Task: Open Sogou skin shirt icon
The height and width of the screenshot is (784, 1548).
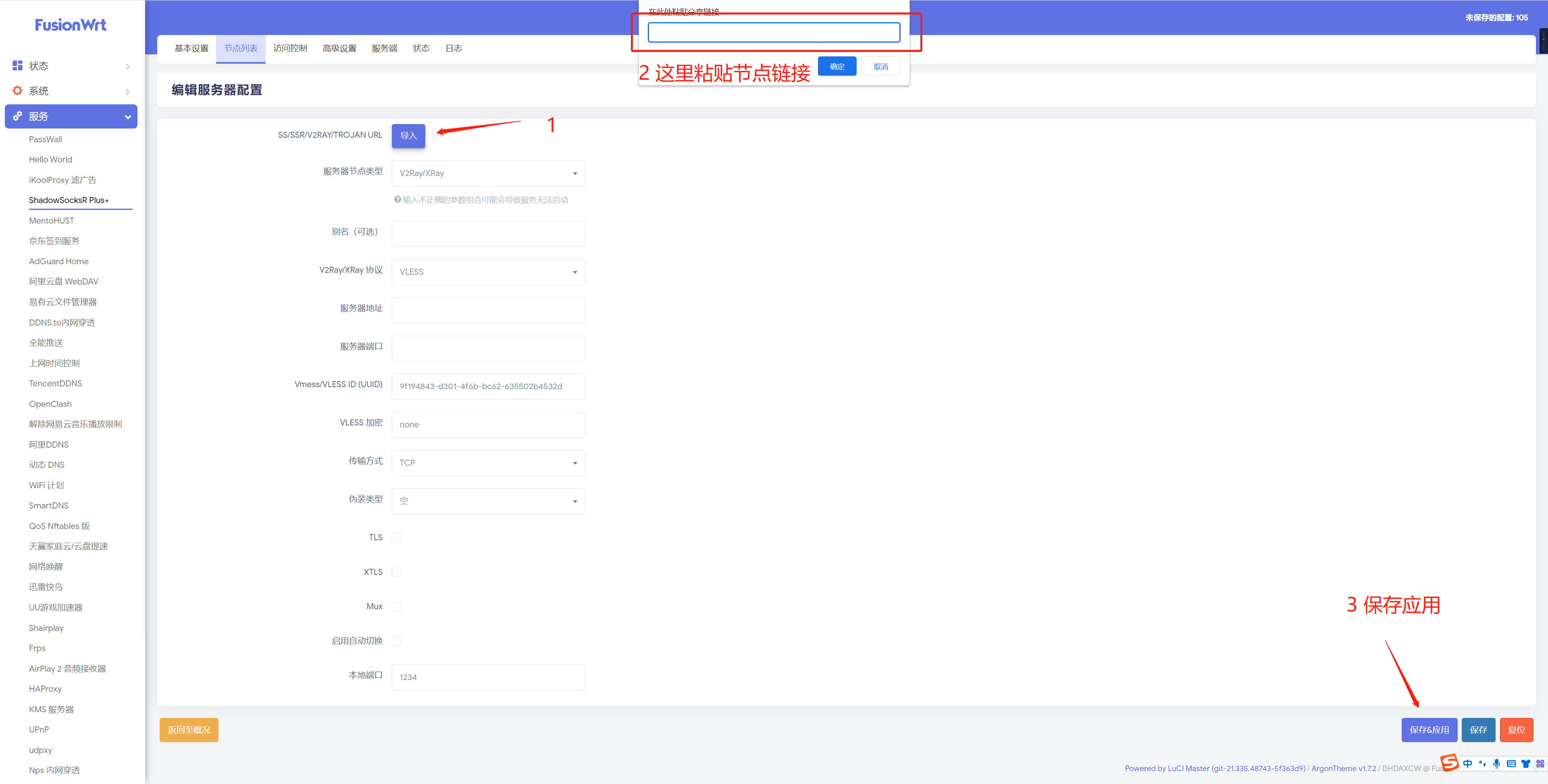Action: point(1525,763)
